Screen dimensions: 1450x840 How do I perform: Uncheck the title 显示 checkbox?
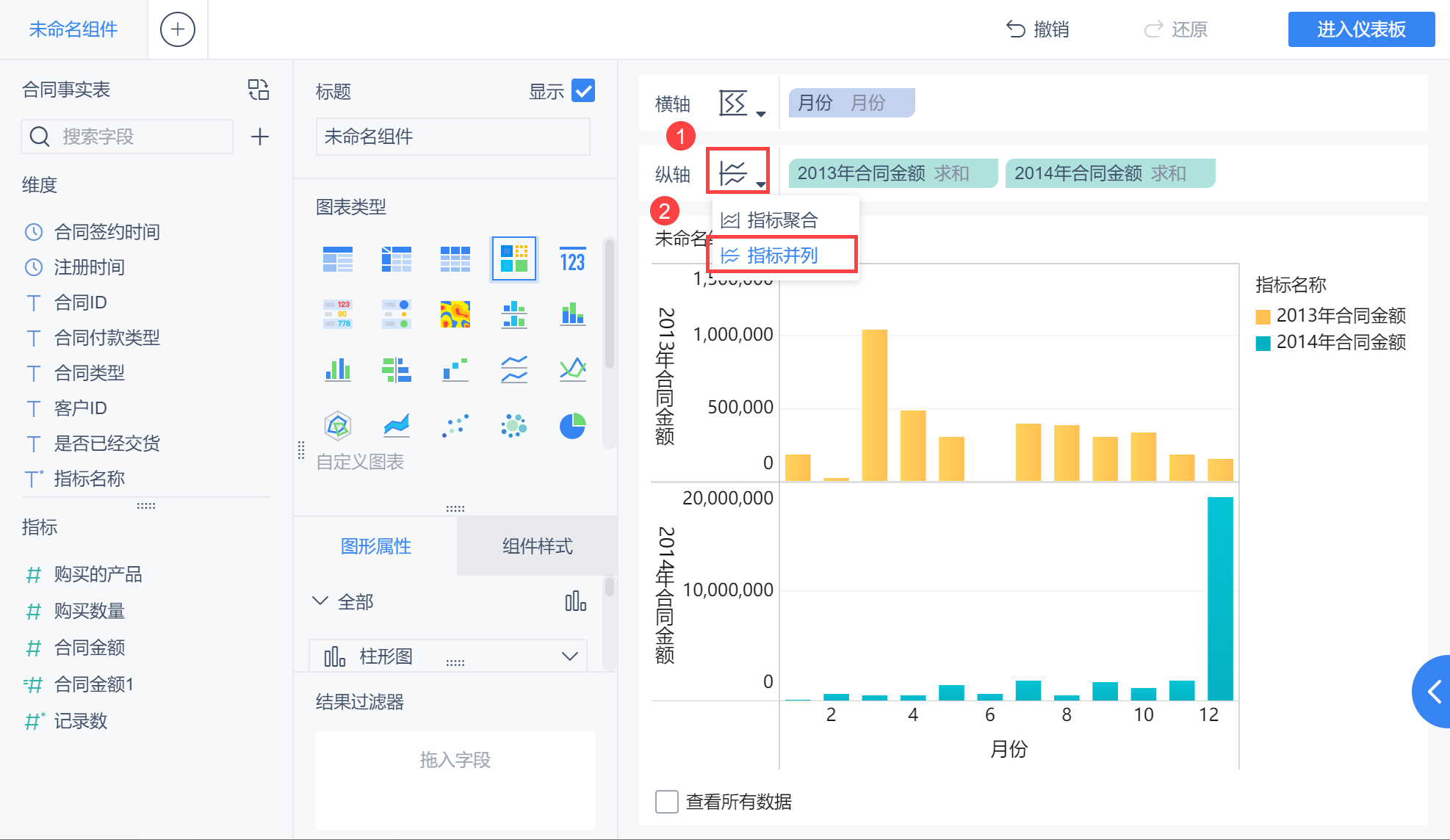tap(583, 91)
